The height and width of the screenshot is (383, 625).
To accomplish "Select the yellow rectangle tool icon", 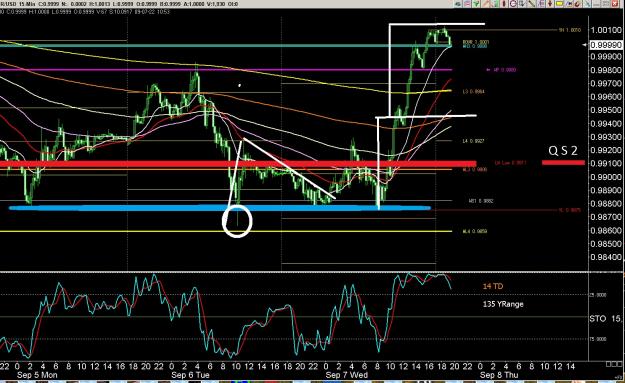I will click(559, 4).
